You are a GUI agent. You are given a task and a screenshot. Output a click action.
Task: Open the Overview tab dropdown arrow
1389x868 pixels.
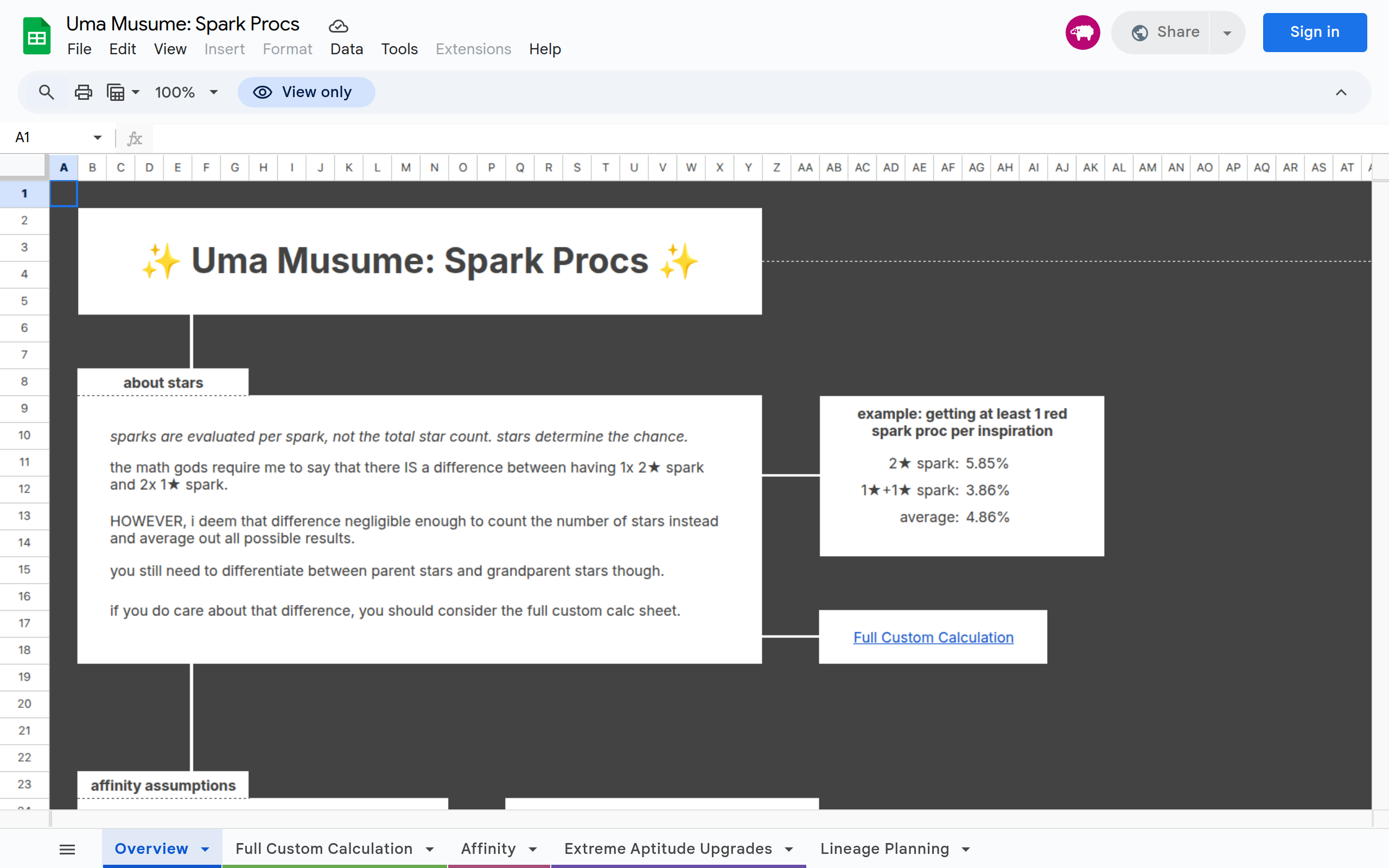tap(205, 849)
